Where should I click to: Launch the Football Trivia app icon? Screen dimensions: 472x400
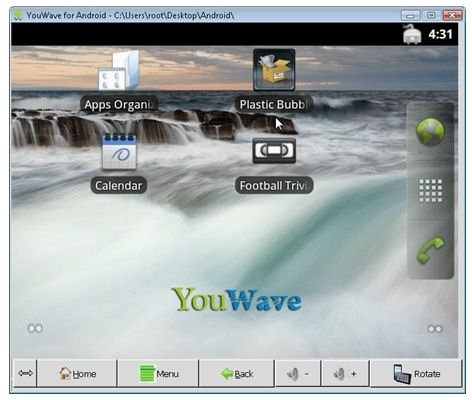click(274, 151)
